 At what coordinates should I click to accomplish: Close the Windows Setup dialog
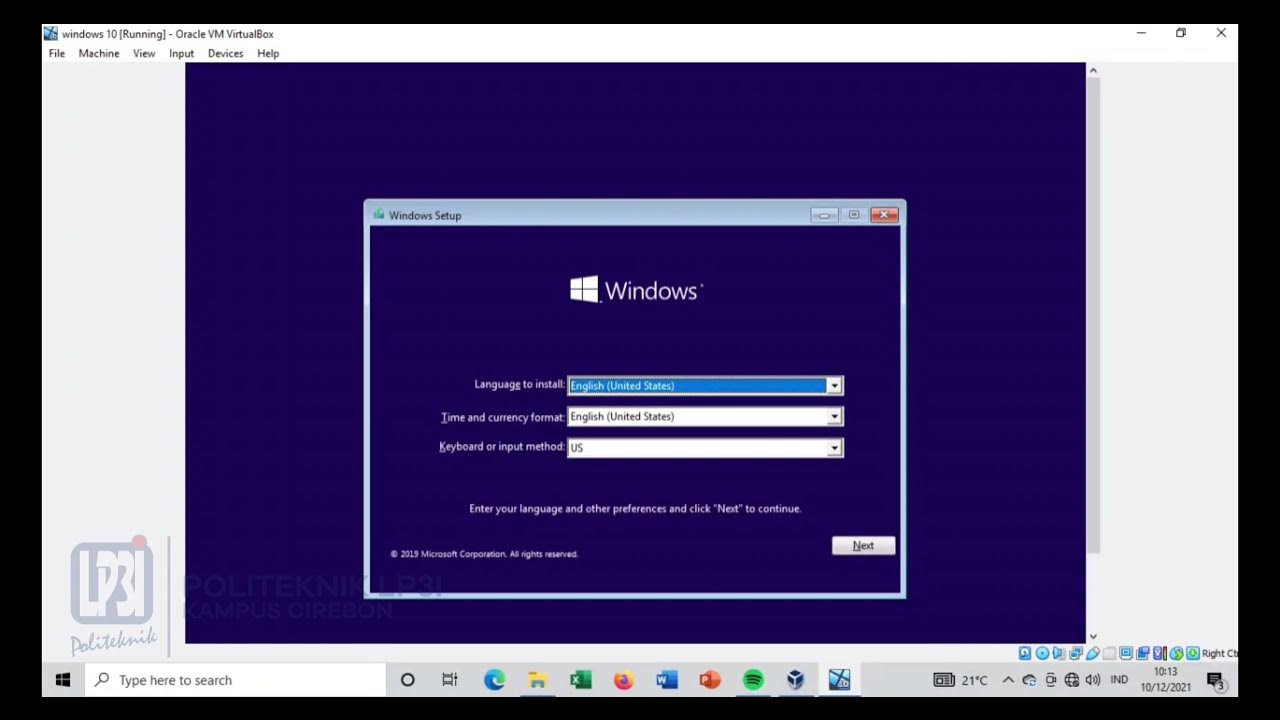(x=884, y=215)
